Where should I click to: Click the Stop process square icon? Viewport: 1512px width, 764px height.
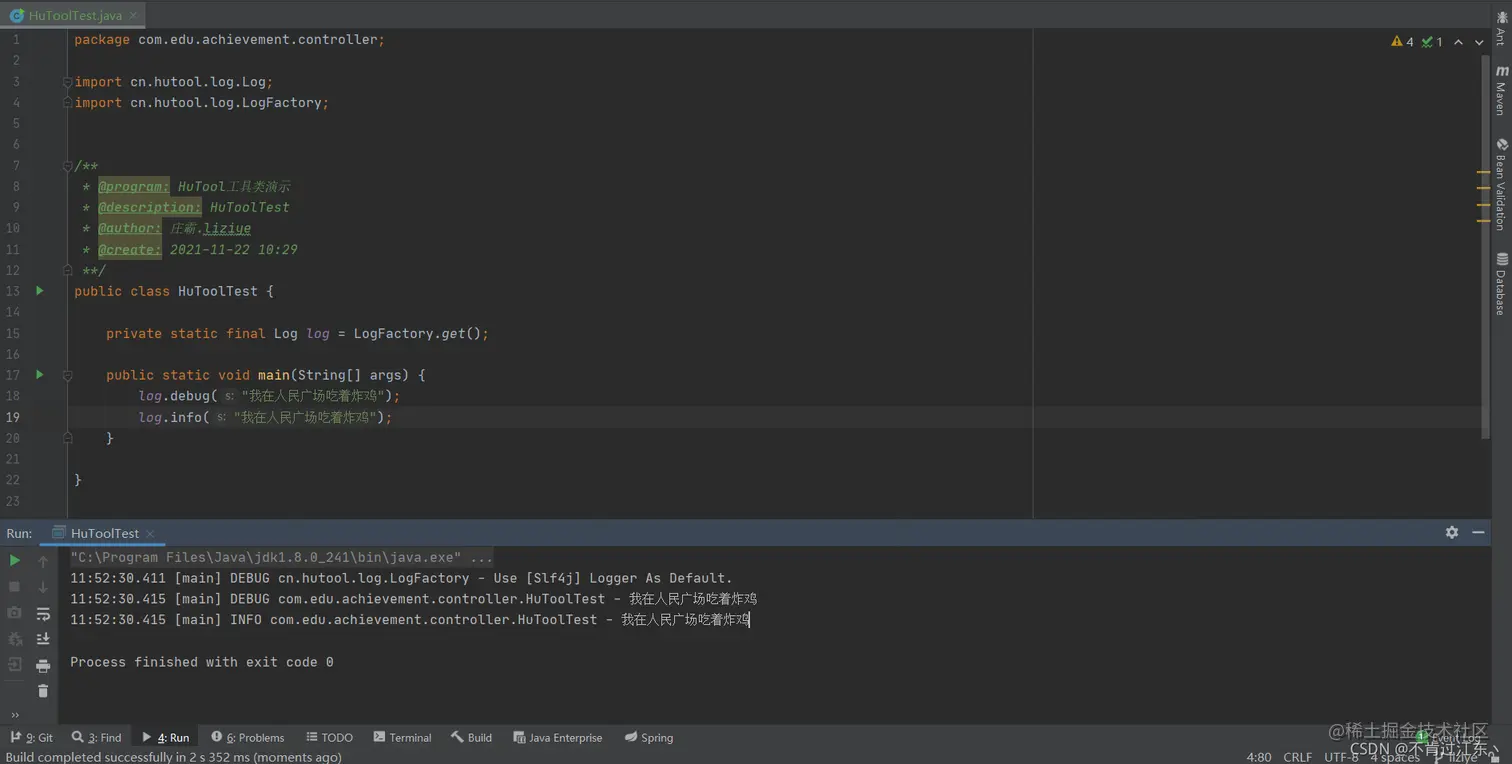pos(15,587)
